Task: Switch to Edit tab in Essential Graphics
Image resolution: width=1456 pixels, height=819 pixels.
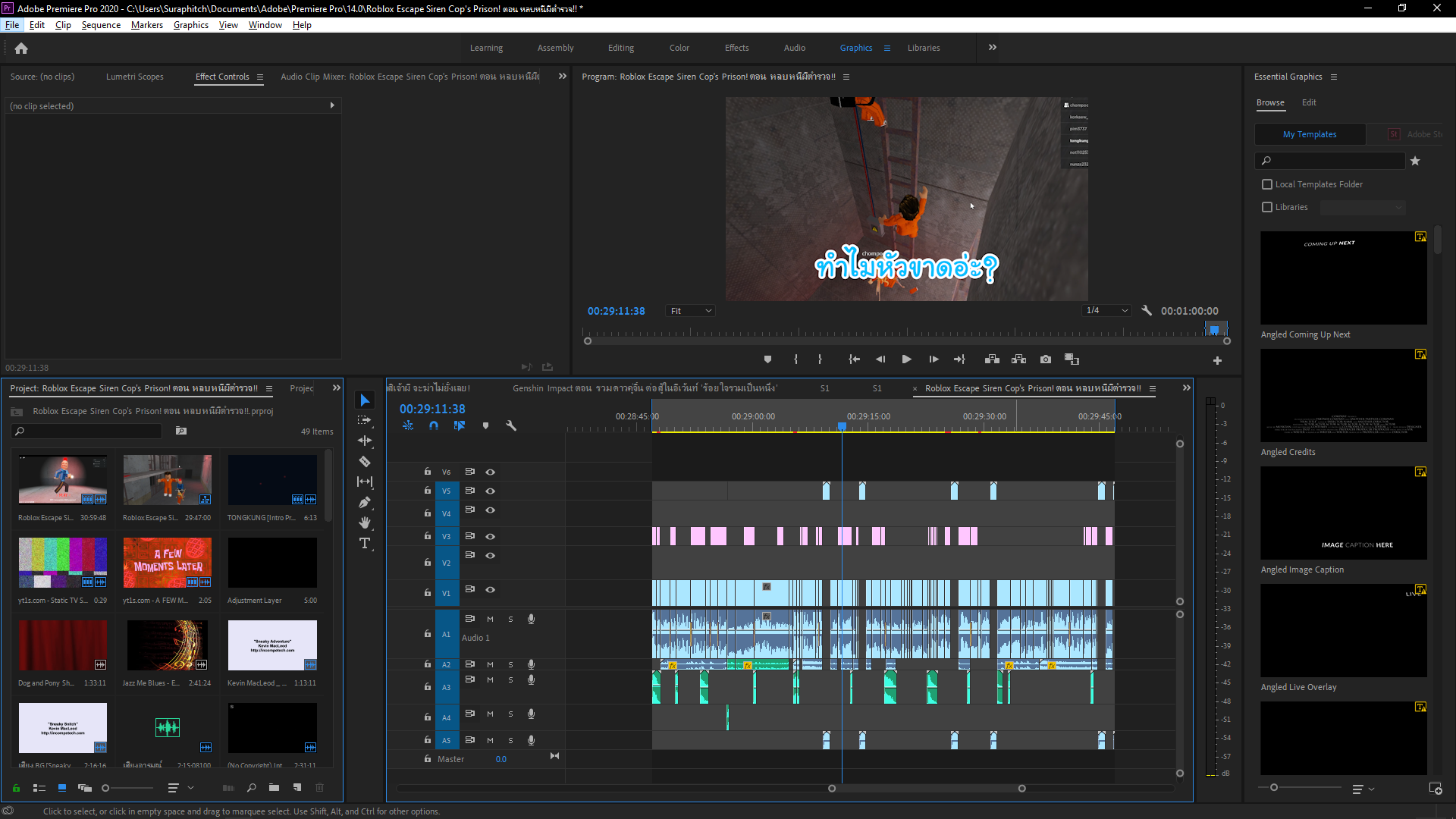Action: coord(1309,102)
